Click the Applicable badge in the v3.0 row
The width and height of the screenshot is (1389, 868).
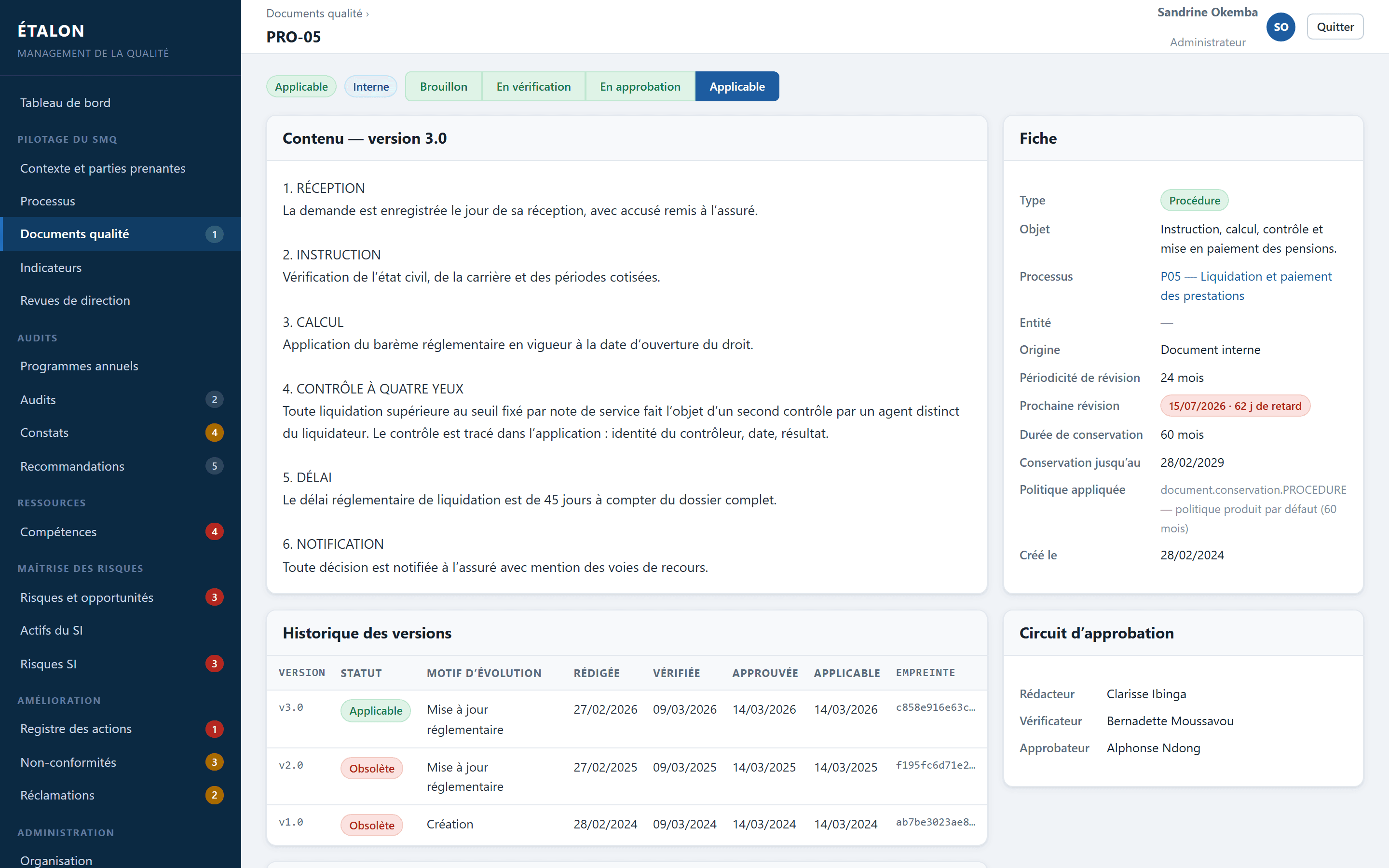pos(376,711)
